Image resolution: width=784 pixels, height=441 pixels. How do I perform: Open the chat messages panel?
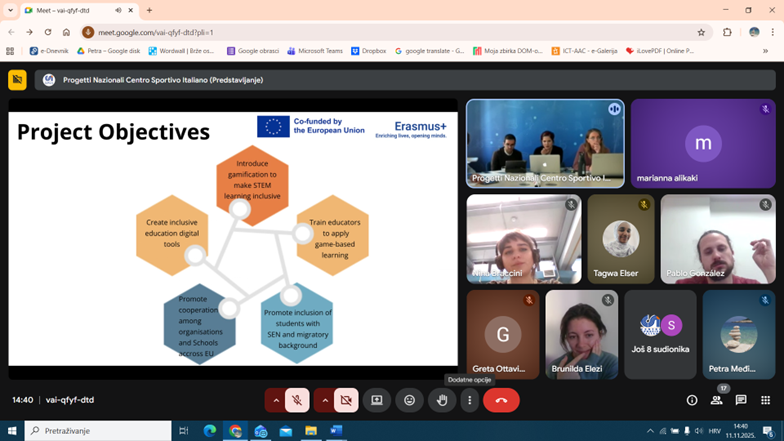[741, 400]
